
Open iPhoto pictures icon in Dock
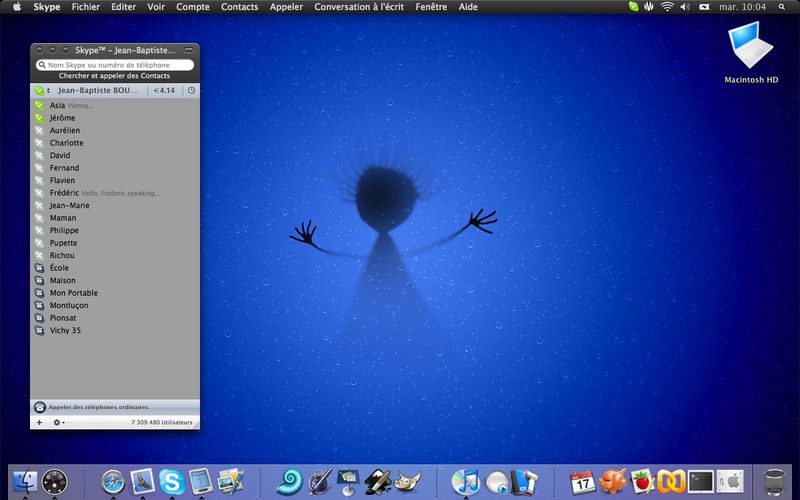coord(231,482)
